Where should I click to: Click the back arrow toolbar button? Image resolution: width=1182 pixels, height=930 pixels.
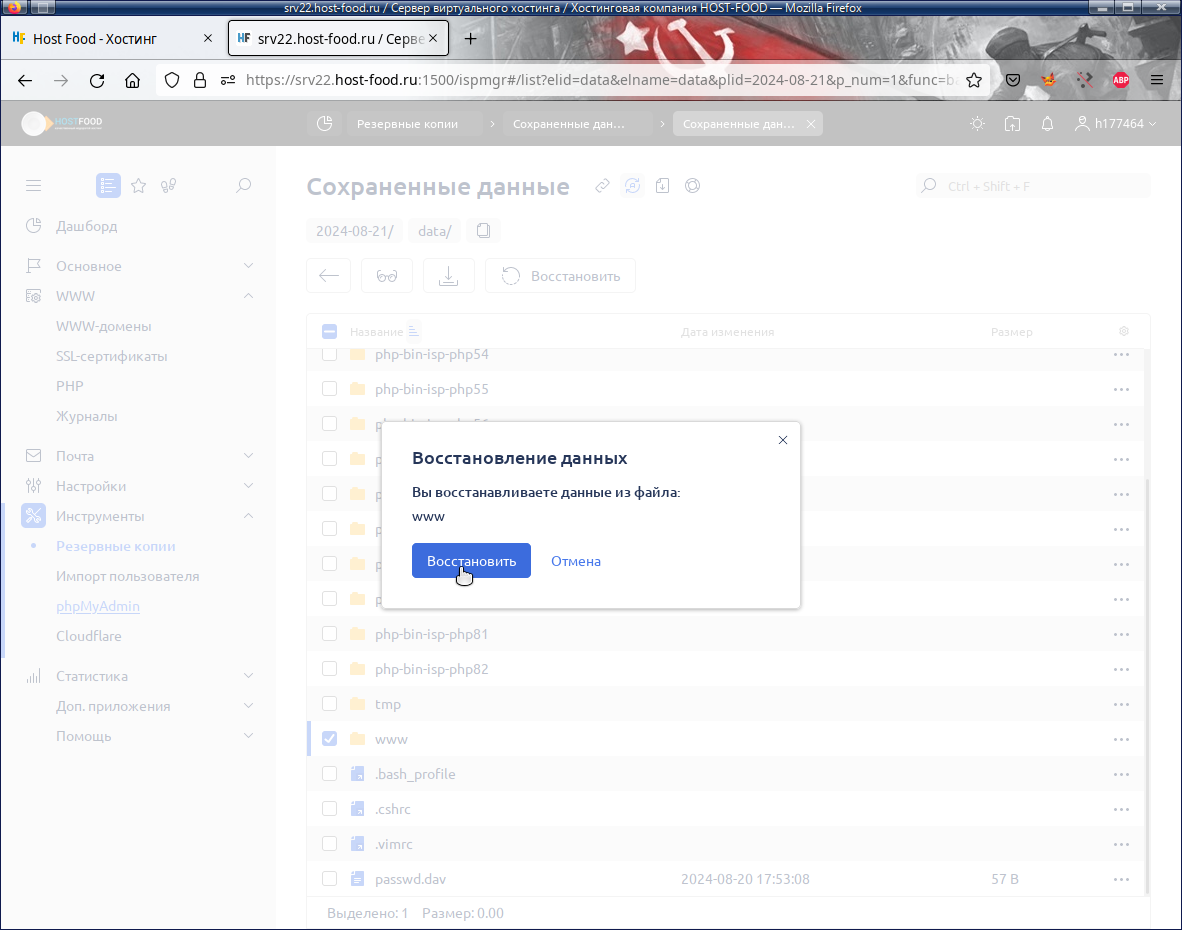coord(328,276)
